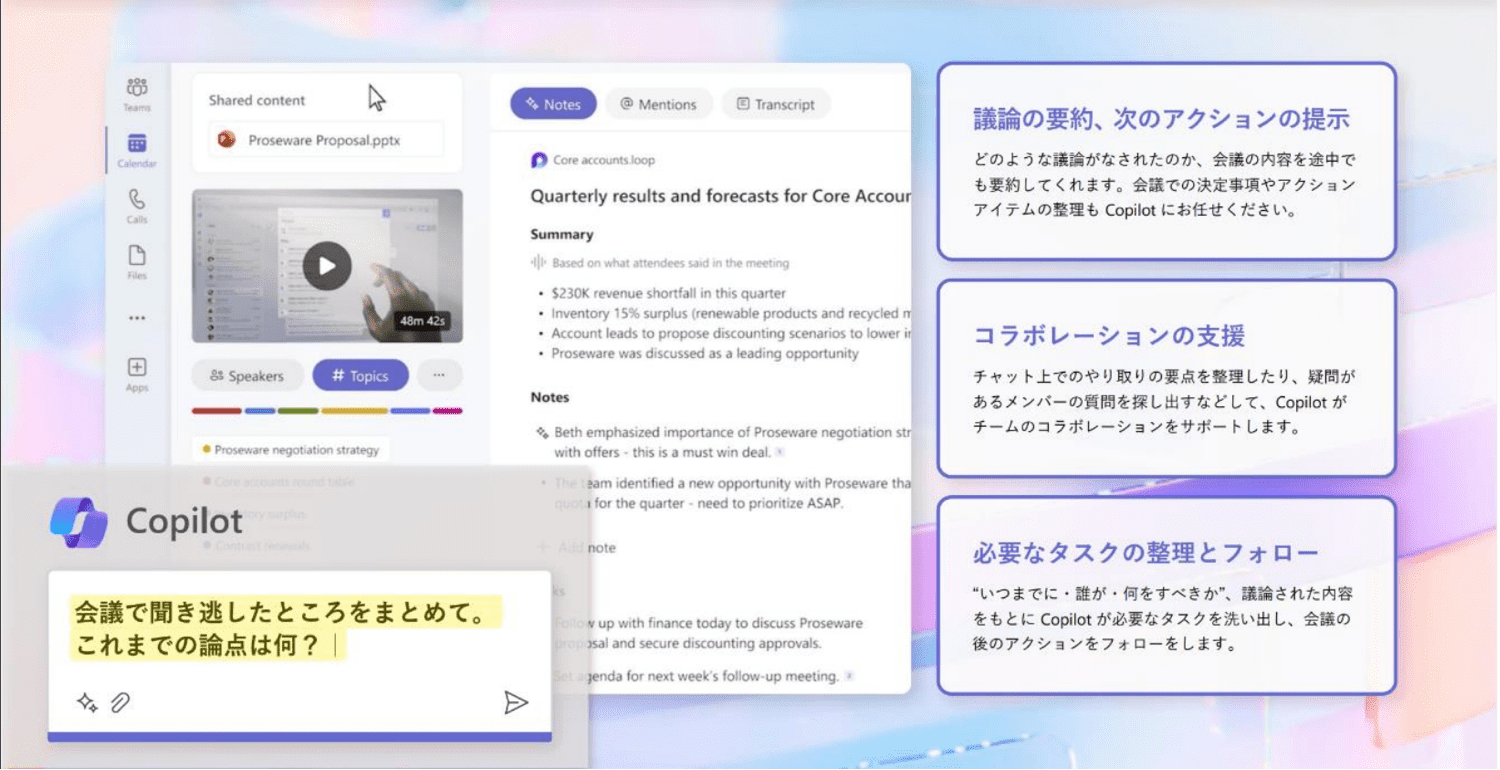This screenshot has height=770, width=1500.
Task: Click the 議論の要約、次のアクションの提示 card title
Action: tap(1162, 118)
